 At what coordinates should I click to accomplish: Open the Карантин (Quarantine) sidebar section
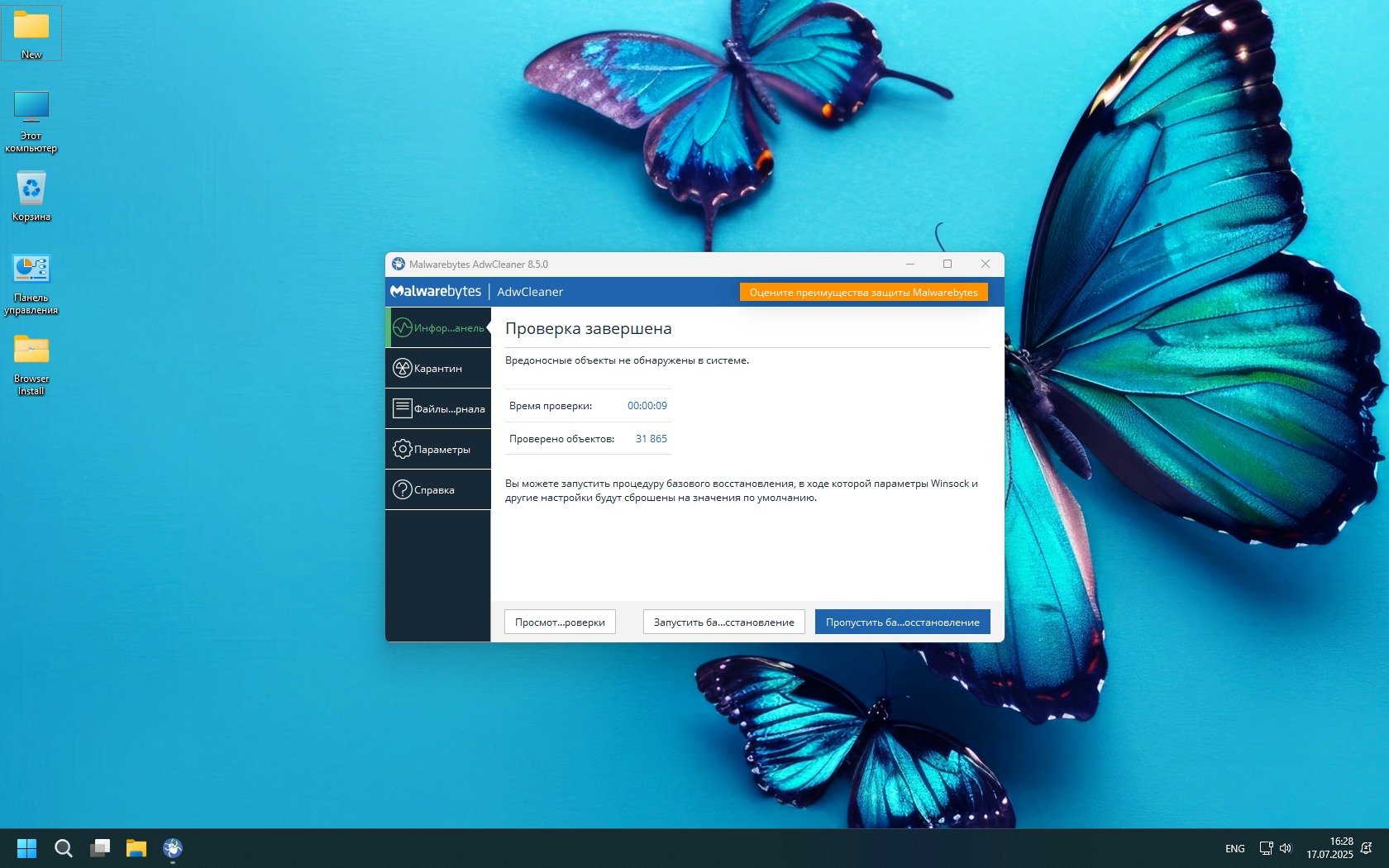(x=438, y=369)
